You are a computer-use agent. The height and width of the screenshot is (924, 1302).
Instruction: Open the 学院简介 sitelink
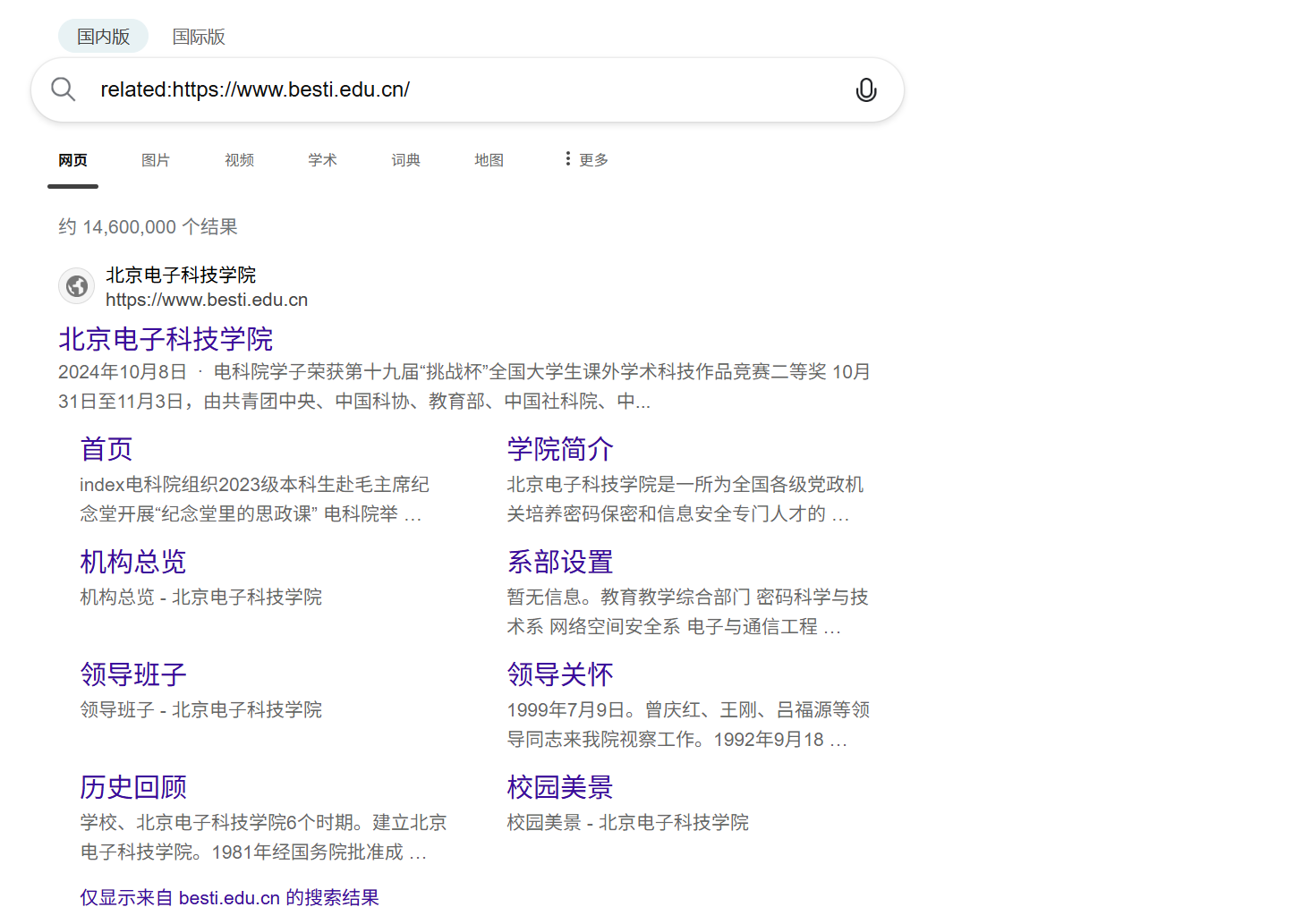click(560, 449)
